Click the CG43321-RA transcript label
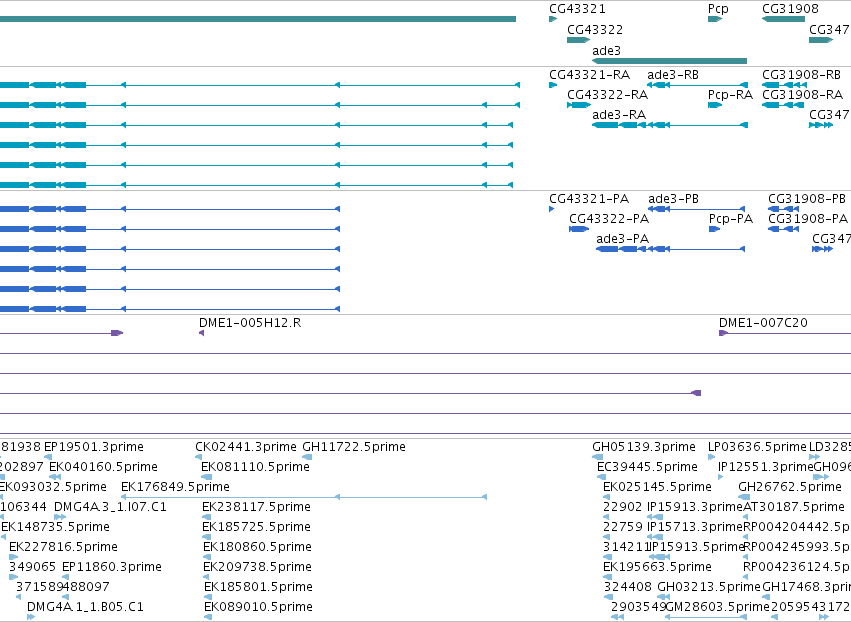The height and width of the screenshot is (622, 851). (x=589, y=75)
